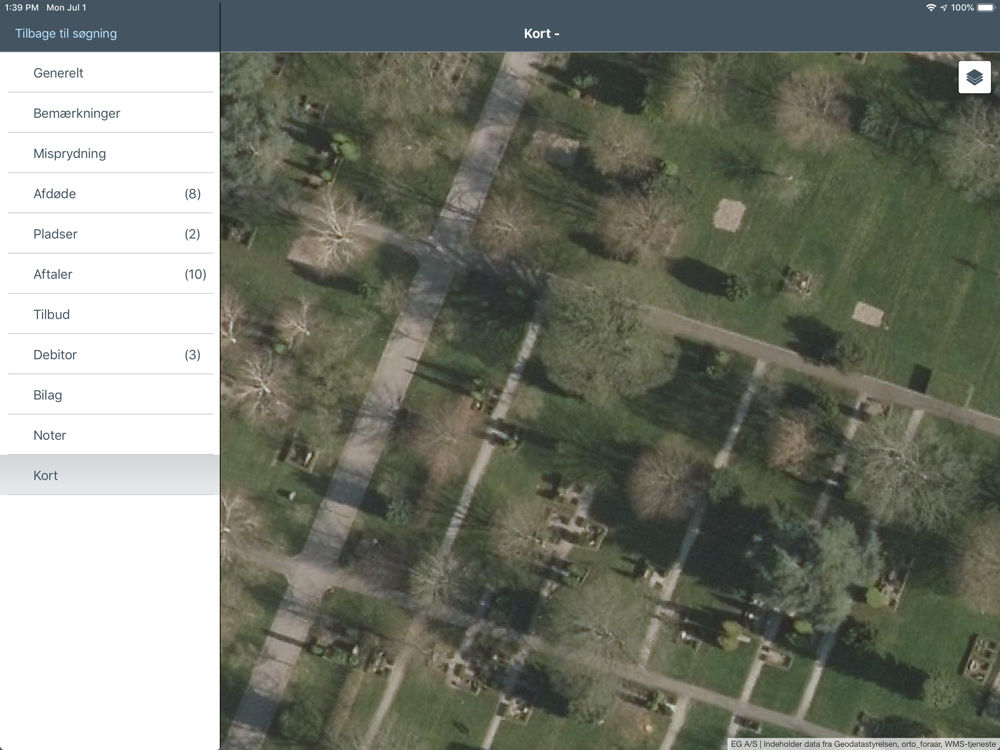Tap the 1:39 PM clock
1000x750 pixels.
[21, 8]
